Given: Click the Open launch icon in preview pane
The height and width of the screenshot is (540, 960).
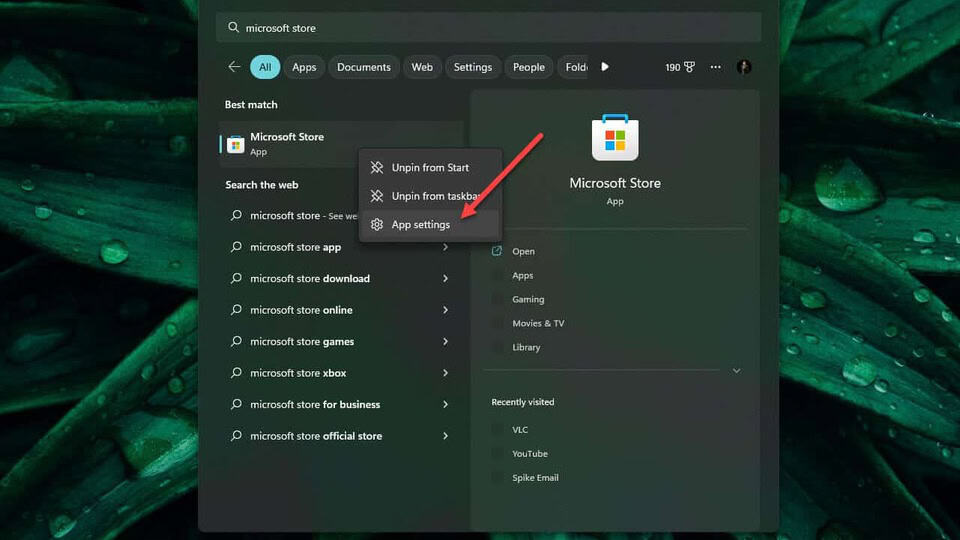Looking at the screenshot, I should click(497, 251).
